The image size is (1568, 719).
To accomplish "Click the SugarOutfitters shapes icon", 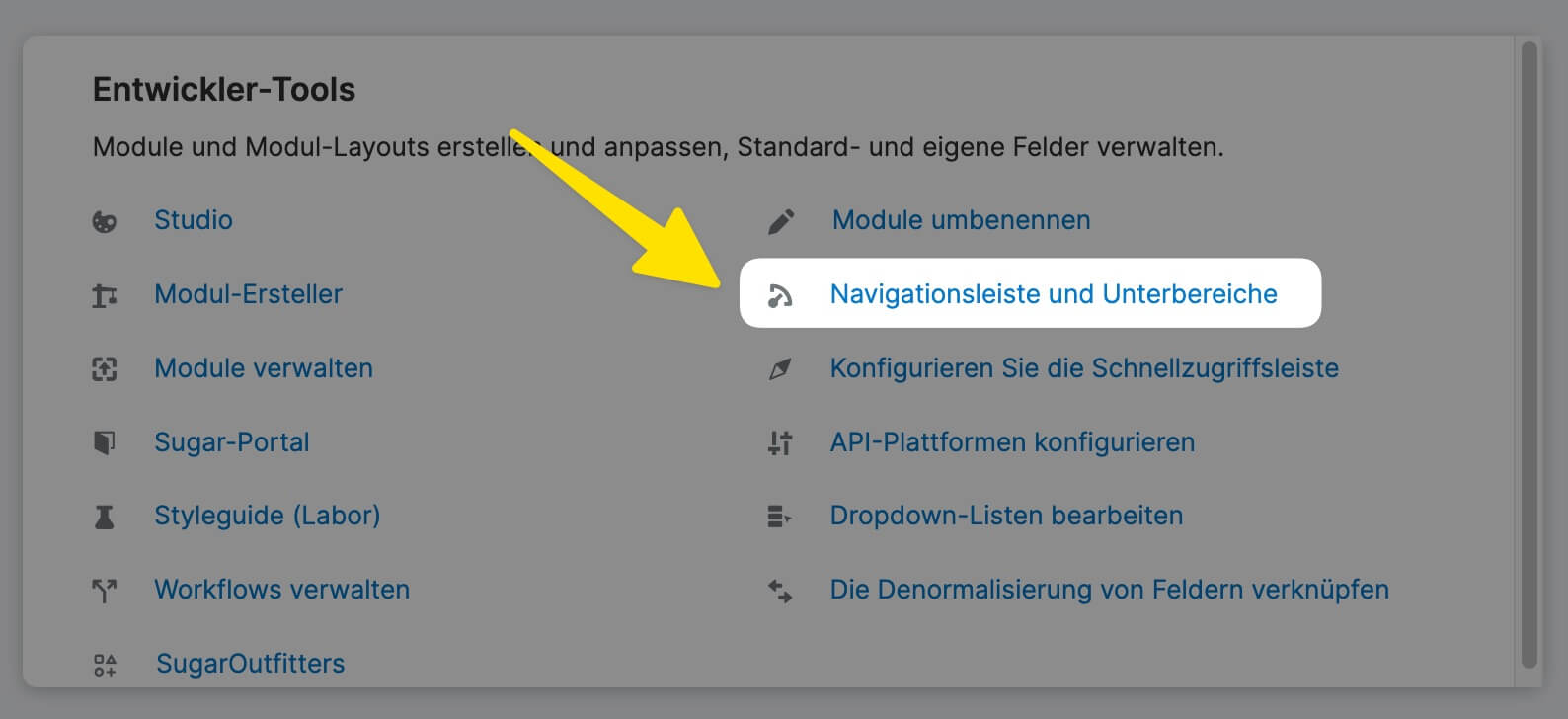I will pyautogui.click(x=105, y=665).
